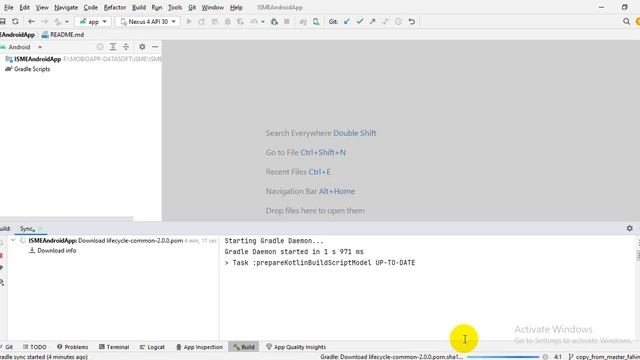Open the build variants dropdown arrow before app
This screenshot has width=640, height=360.
(x=67, y=22)
